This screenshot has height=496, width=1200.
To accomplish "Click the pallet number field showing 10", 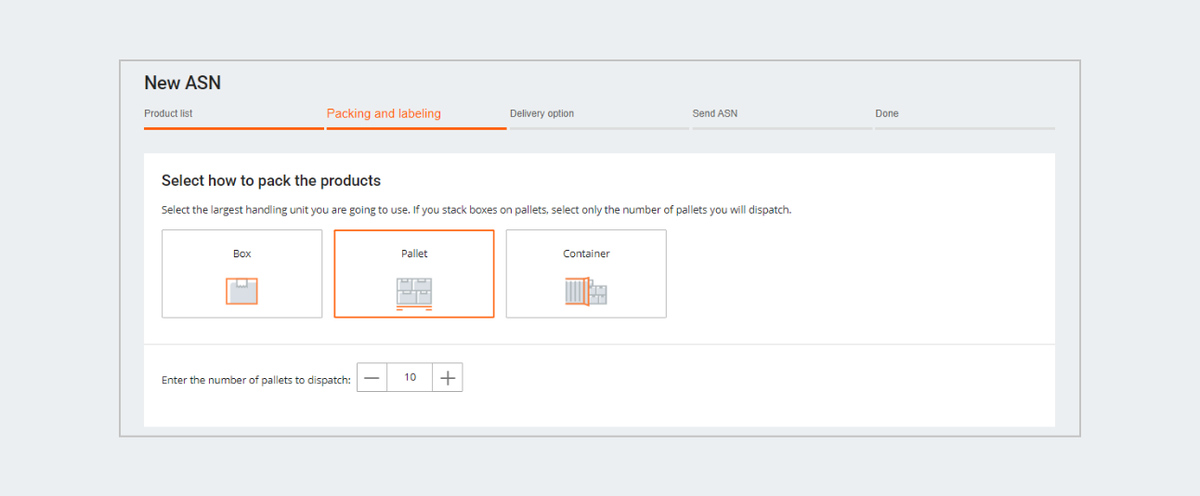I will (x=410, y=378).
